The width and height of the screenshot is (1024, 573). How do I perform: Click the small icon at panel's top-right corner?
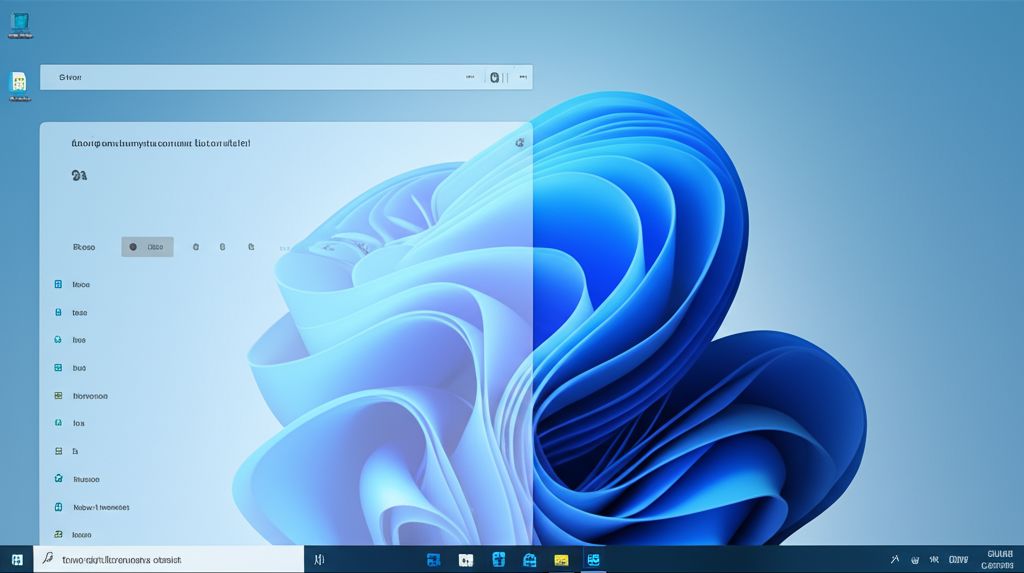[x=520, y=142]
